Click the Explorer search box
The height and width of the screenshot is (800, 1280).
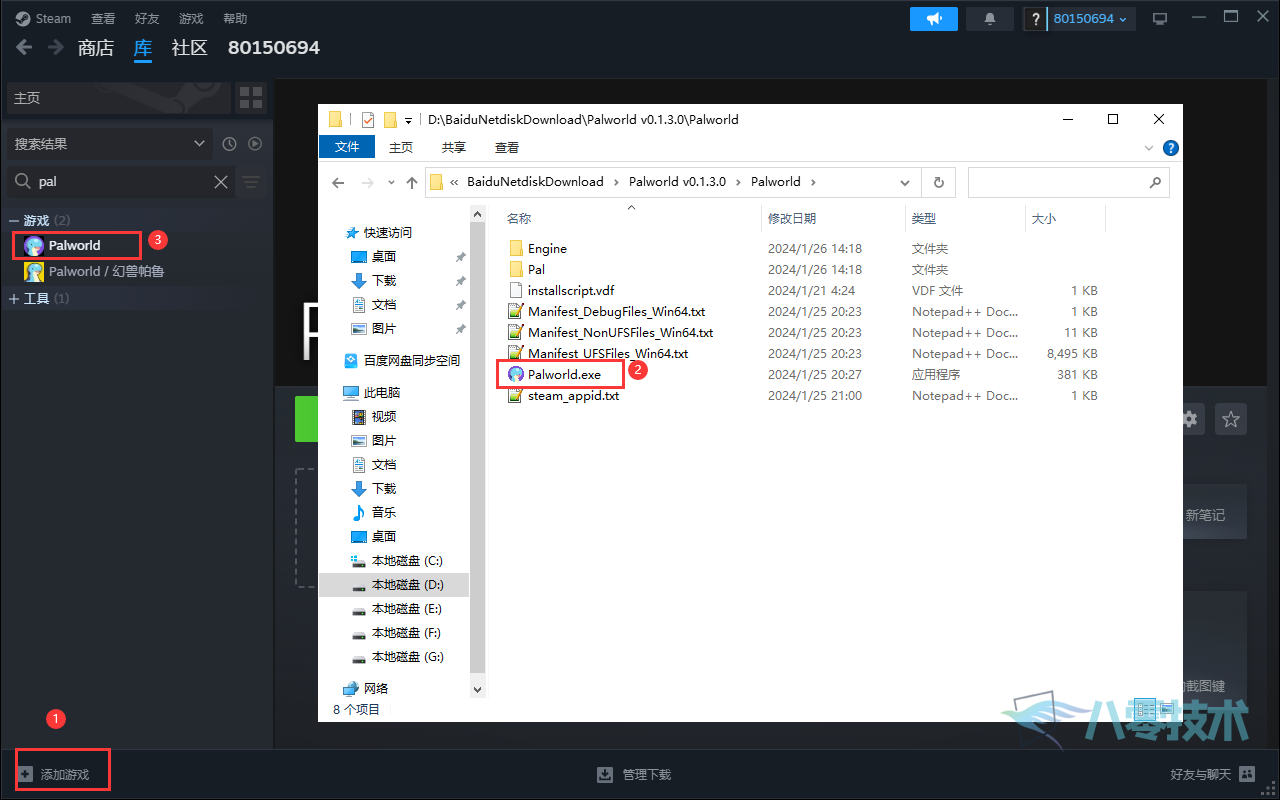pyautogui.click(x=1068, y=182)
